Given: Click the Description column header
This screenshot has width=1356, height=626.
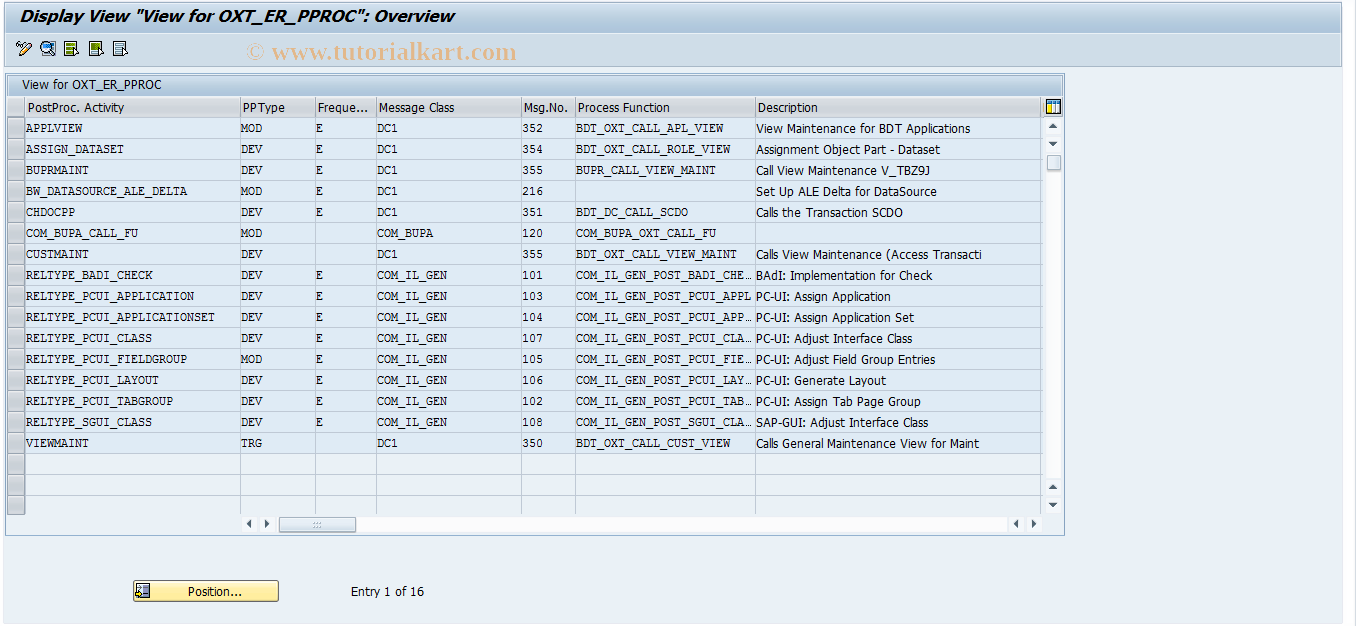Looking at the screenshot, I should [898, 107].
